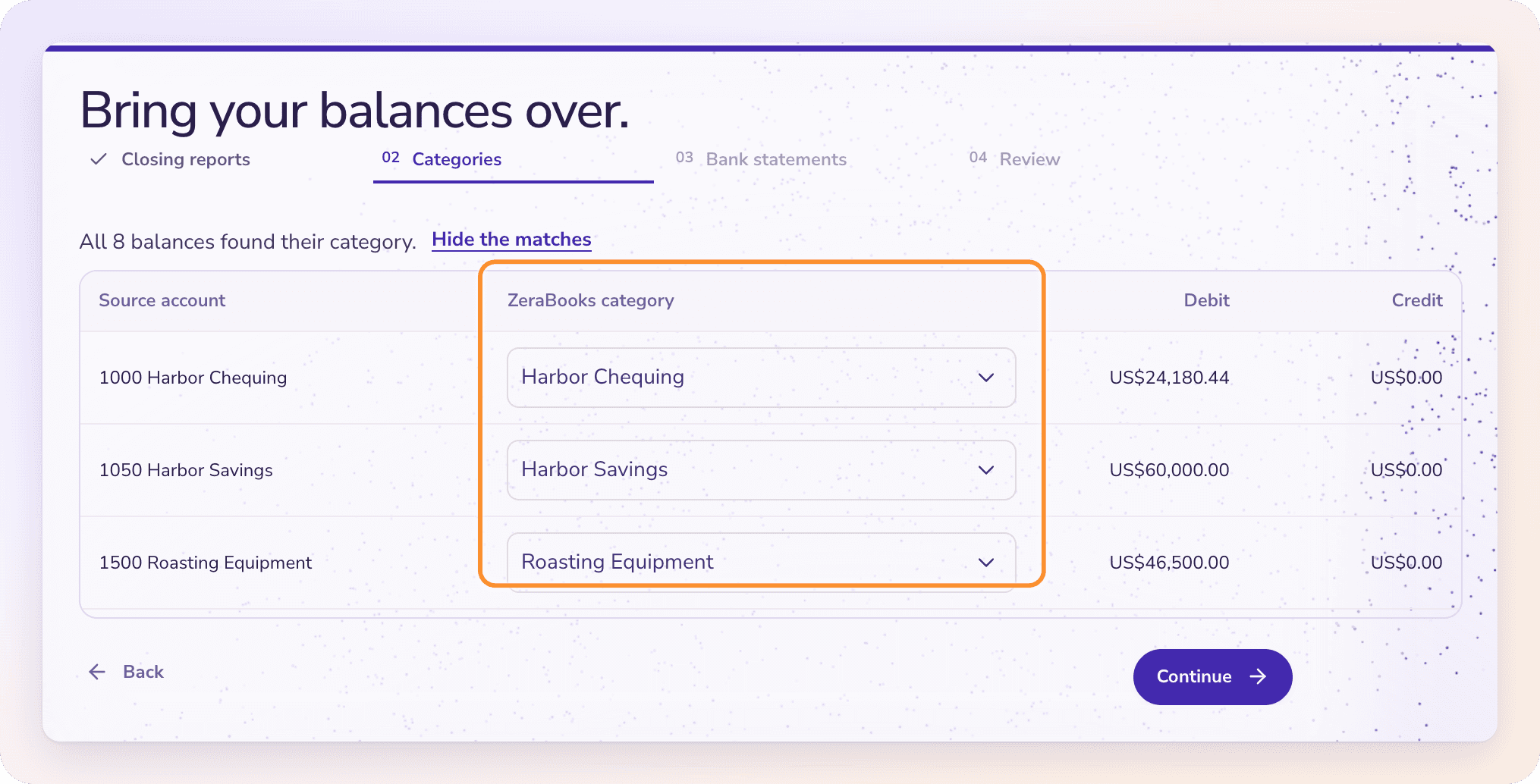Click the chevron in Roasting Equipment dropdown
This screenshot has width=1540, height=784.
click(985, 563)
